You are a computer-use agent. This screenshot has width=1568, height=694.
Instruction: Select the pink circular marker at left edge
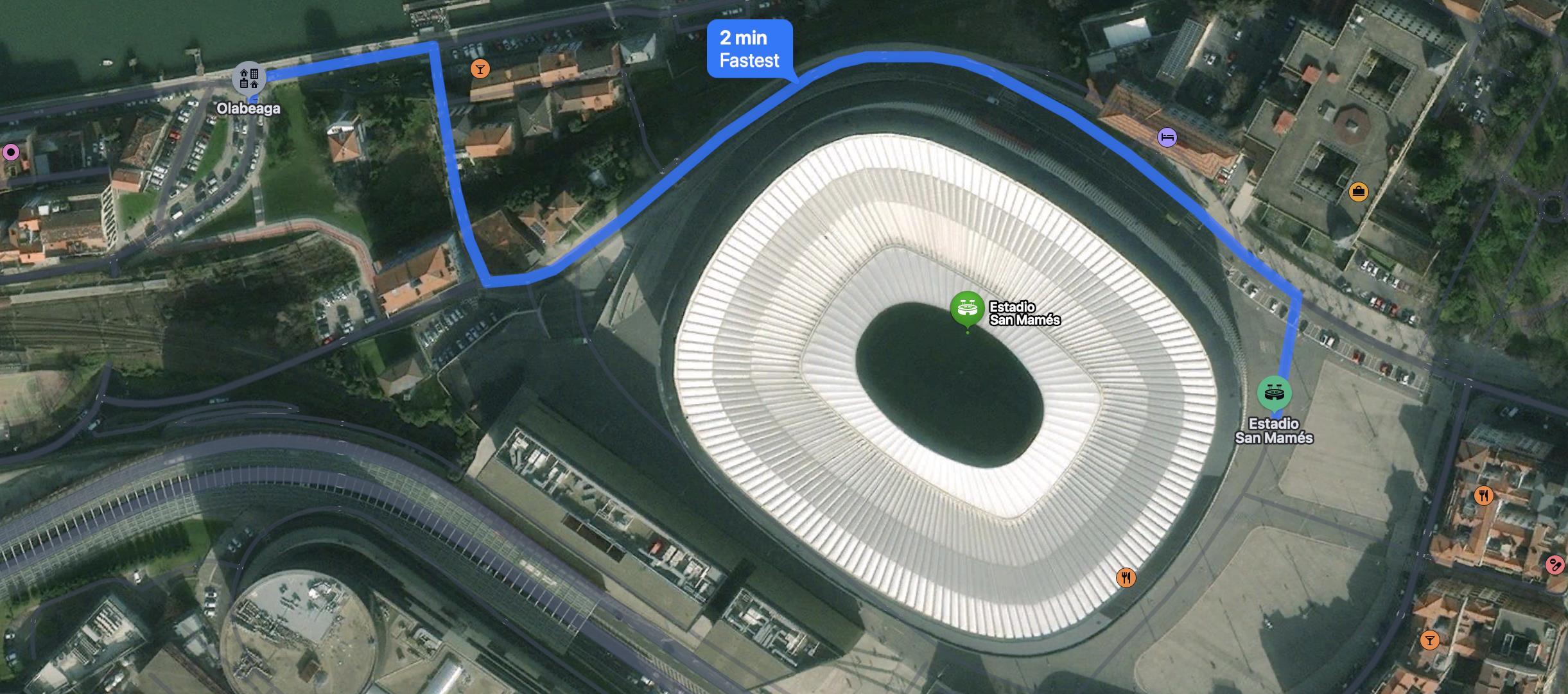click(x=10, y=152)
